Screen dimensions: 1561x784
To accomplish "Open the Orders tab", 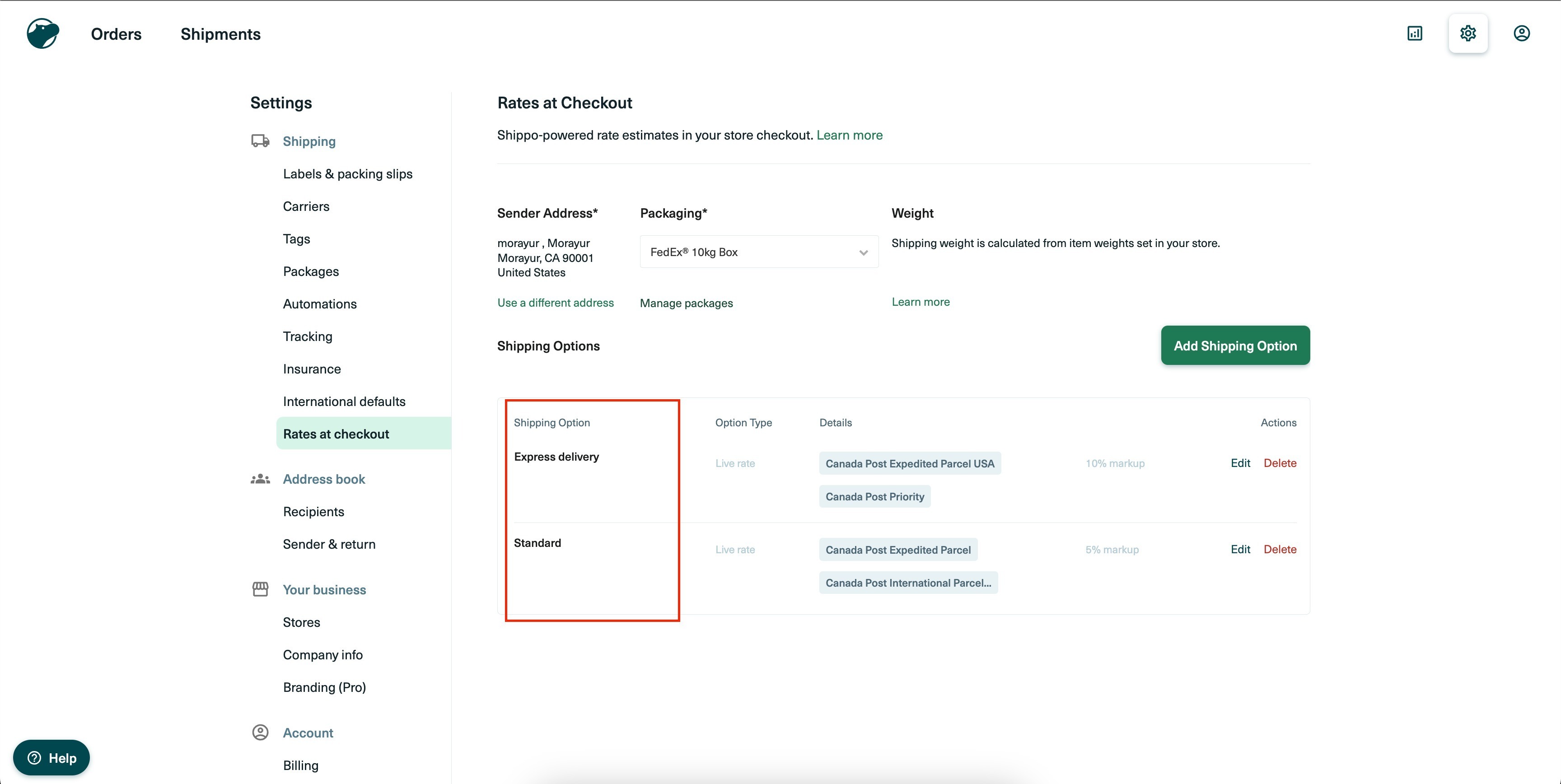I will (x=116, y=34).
